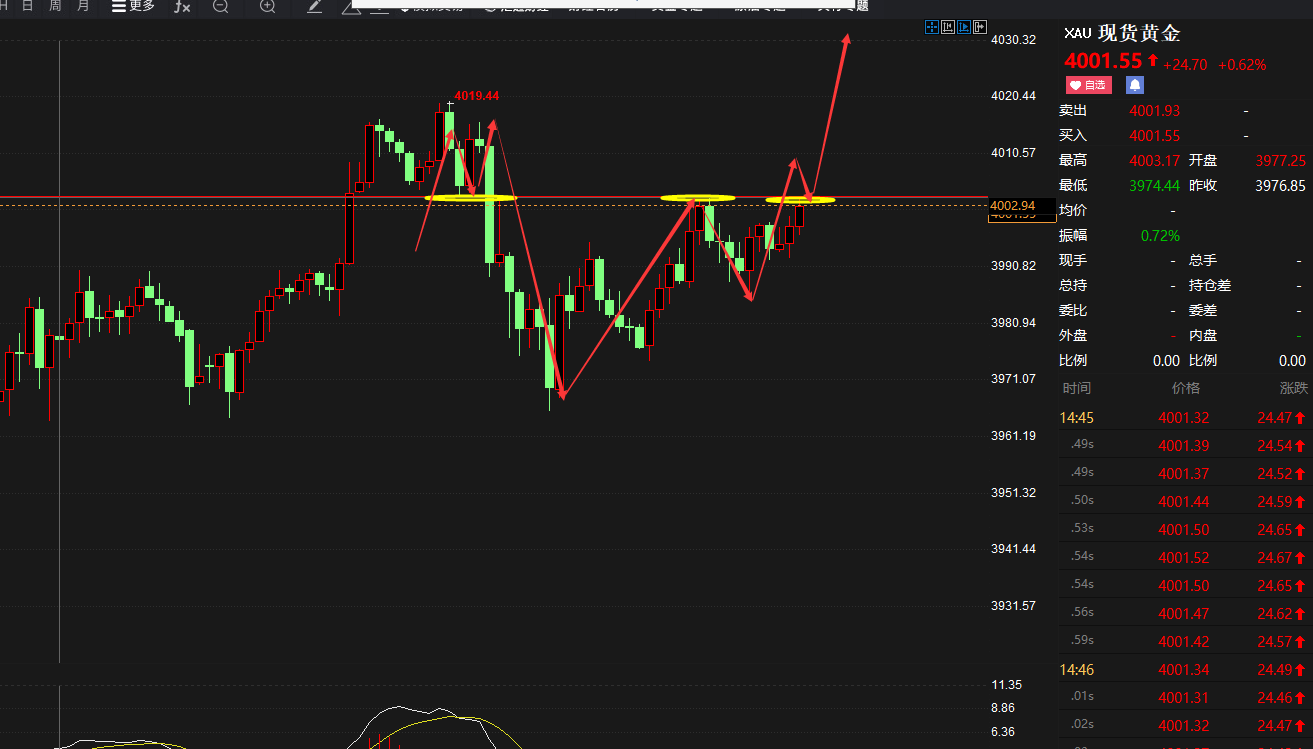This screenshot has width=1313, height=749.
Task: Click the 价格 column header in tick list
Action: pos(1185,388)
